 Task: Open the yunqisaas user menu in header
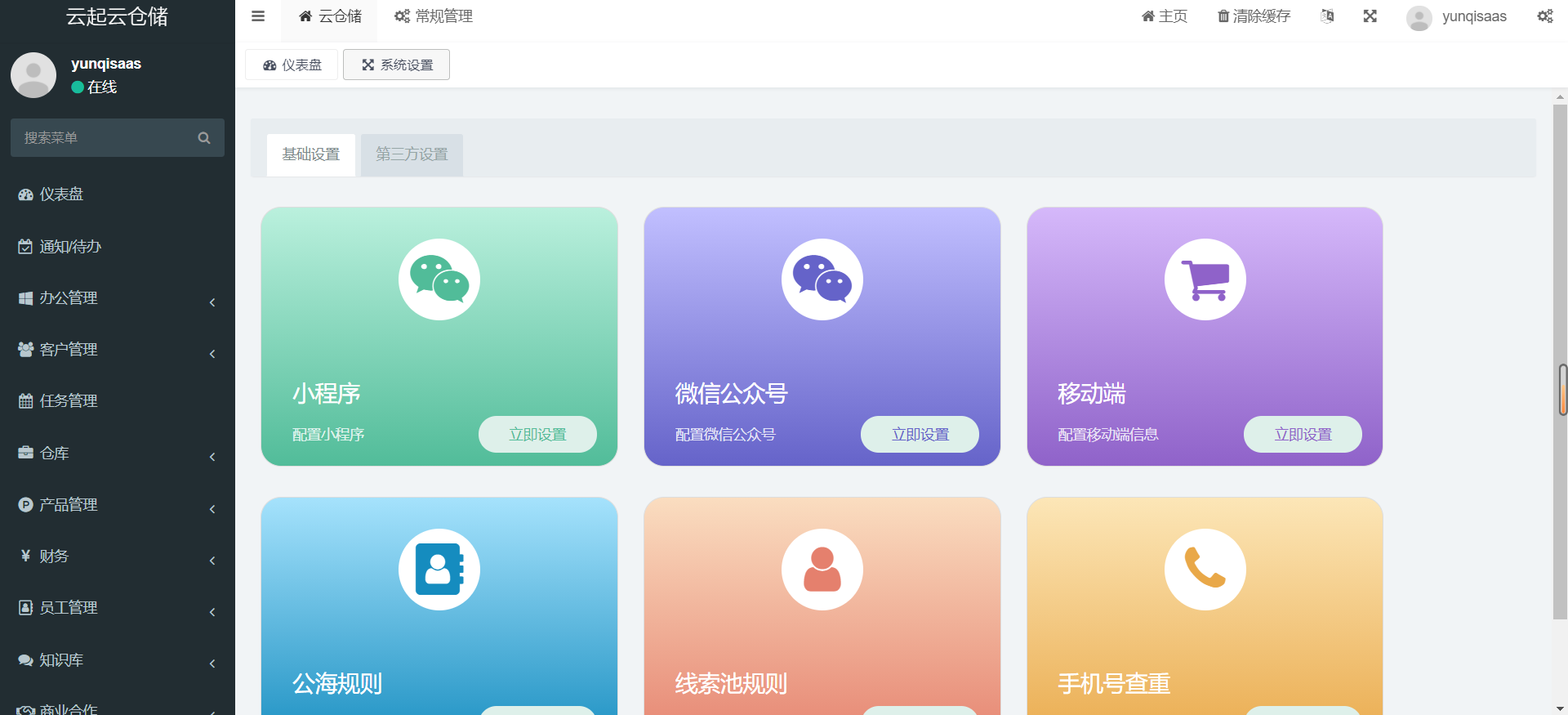coord(1456,16)
